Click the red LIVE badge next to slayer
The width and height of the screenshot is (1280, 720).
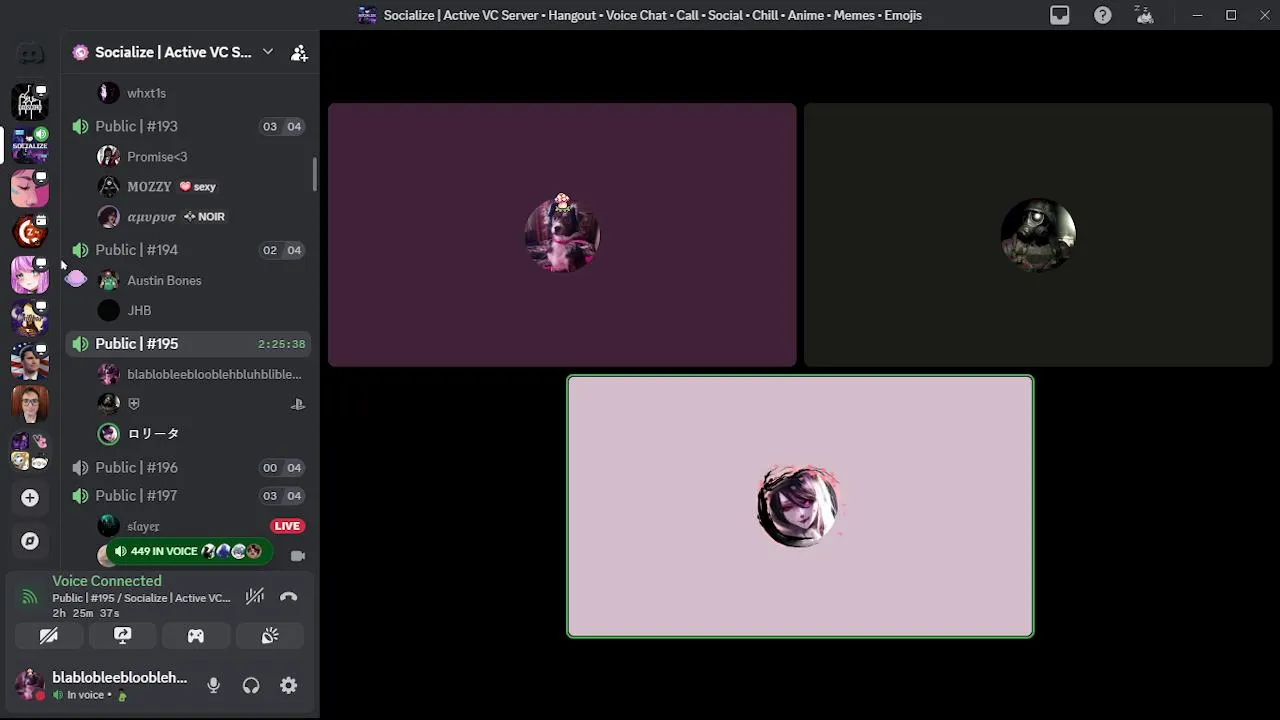click(287, 526)
